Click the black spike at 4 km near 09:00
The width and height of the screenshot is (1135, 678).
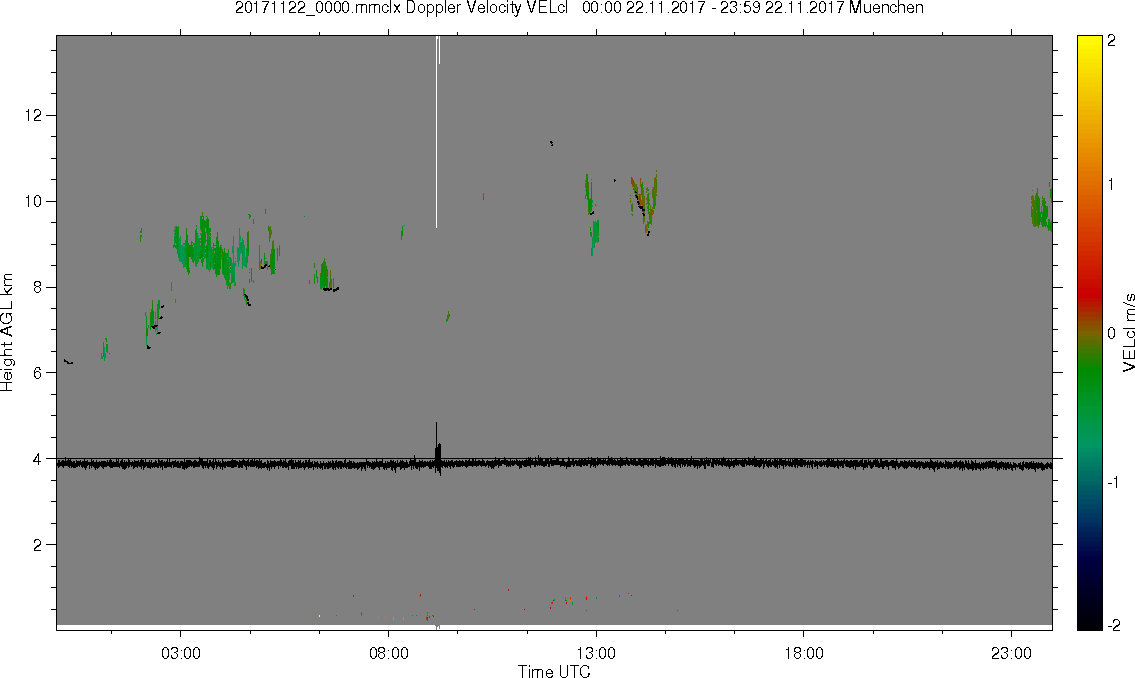point(437,449)
